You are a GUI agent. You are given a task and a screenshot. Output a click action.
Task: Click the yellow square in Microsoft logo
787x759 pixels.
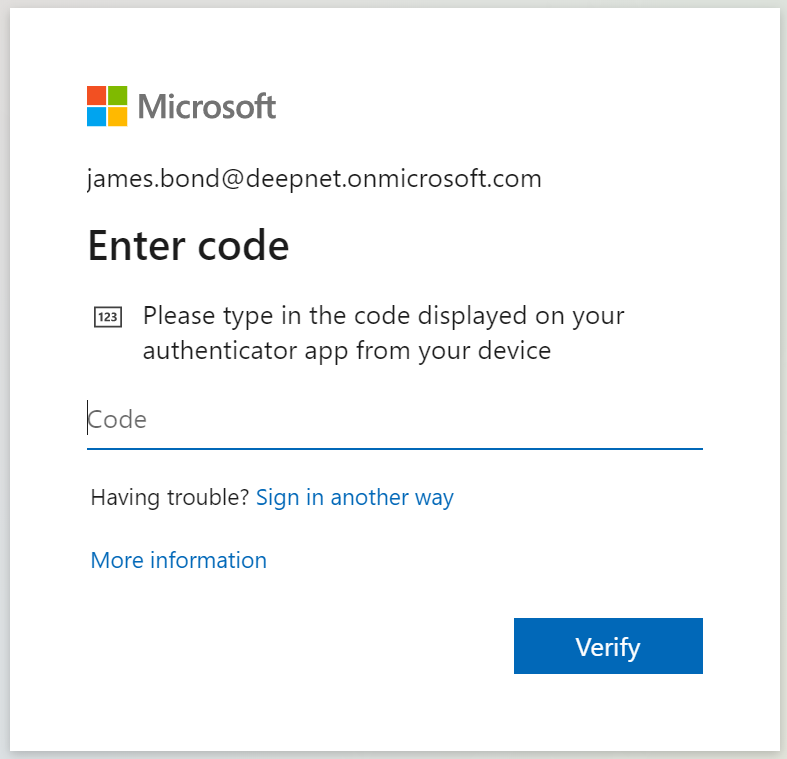point(118,117)
